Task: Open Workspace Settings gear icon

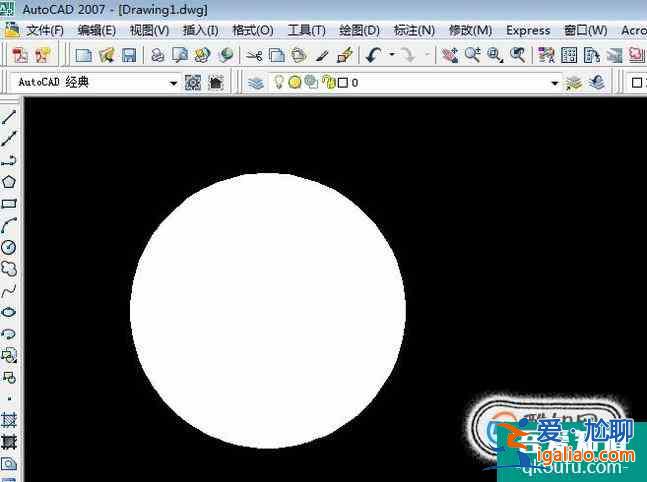Action: (193, 83)
